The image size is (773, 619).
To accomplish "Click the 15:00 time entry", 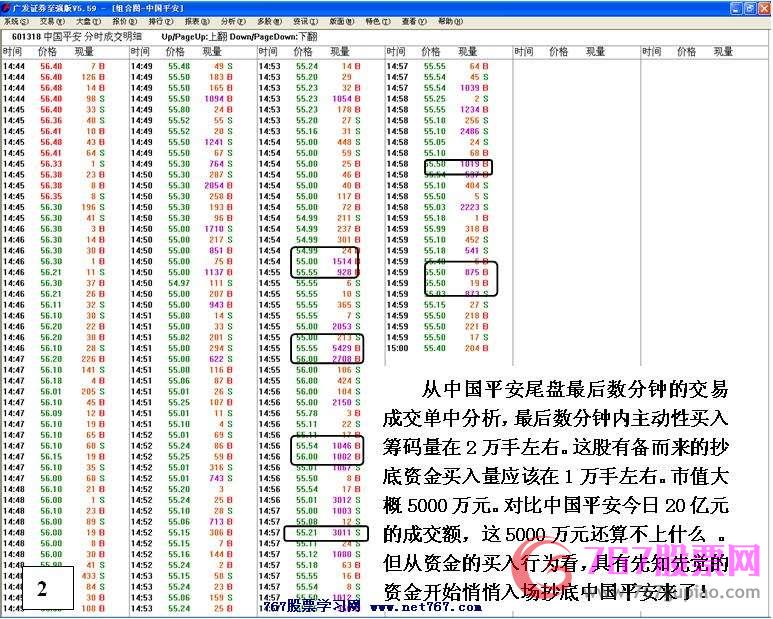I will [x=397, y=348].
